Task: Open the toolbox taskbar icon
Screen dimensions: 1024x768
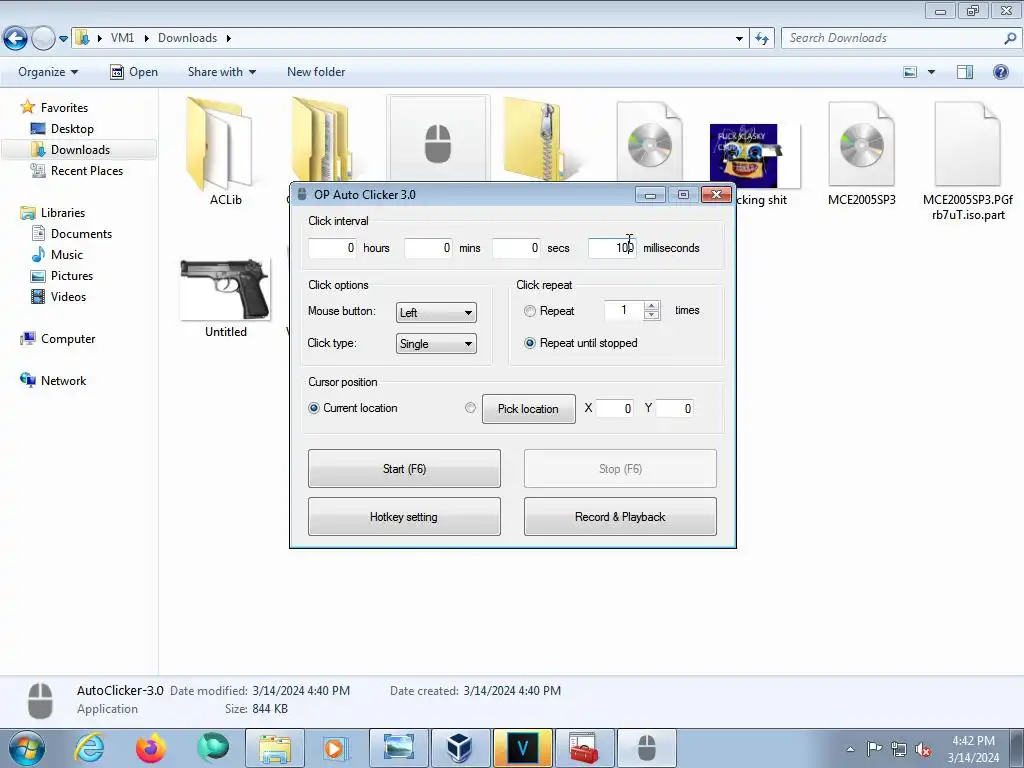Action: click(583, 748)
